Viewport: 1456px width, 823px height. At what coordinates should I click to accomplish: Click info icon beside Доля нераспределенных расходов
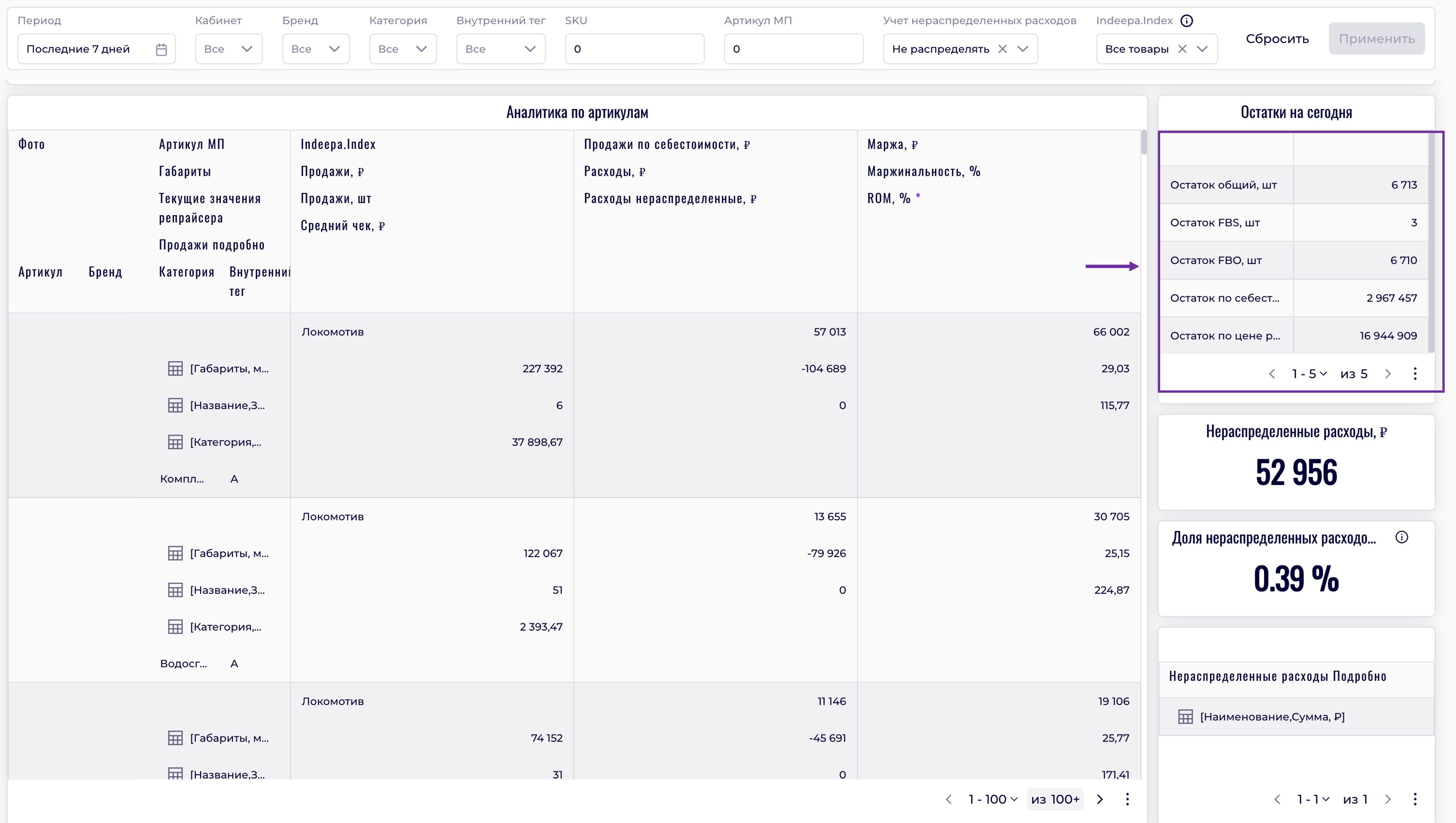click(x=1401, y=538)
